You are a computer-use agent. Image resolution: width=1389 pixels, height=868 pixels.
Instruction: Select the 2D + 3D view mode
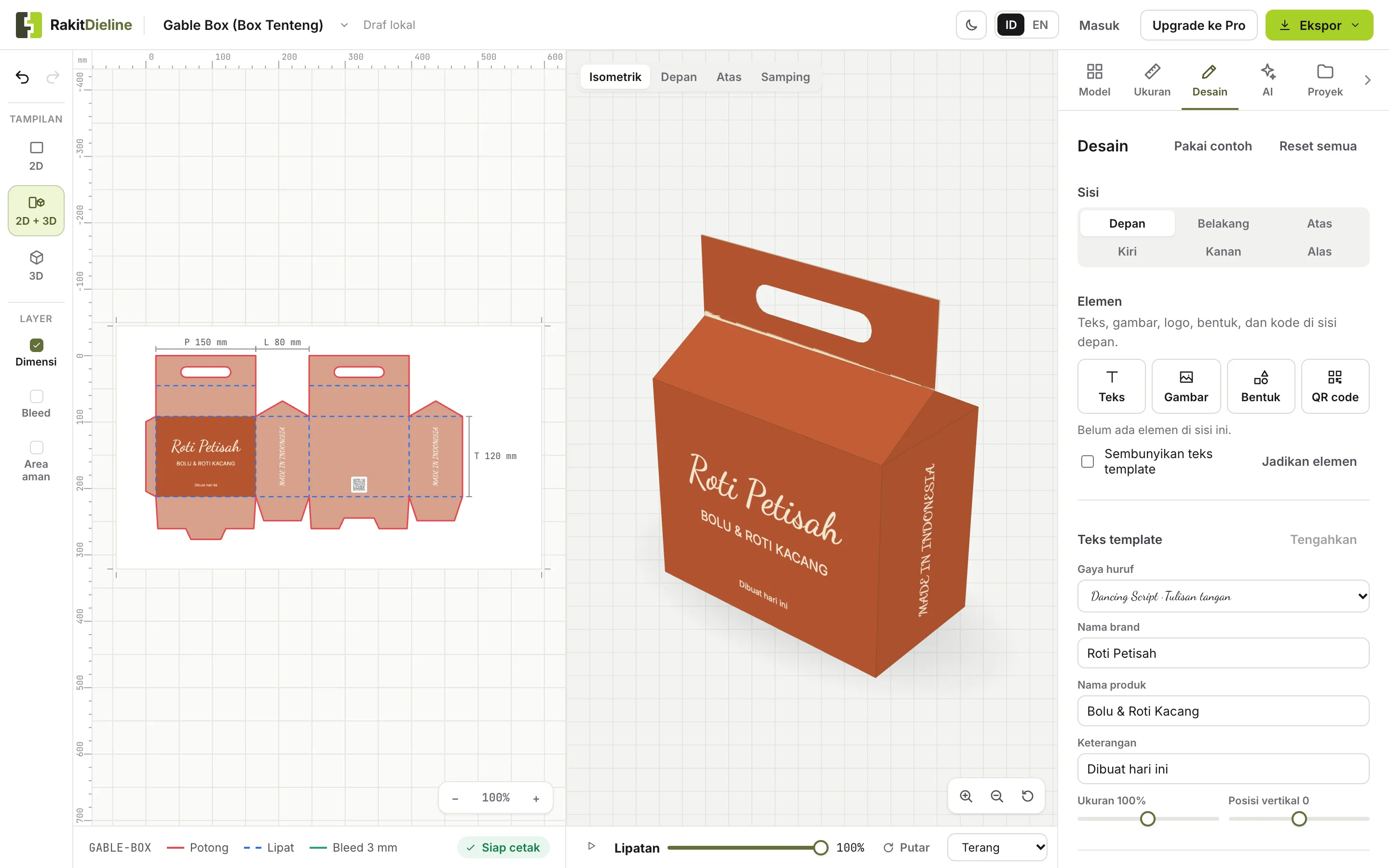pos(36,211)
